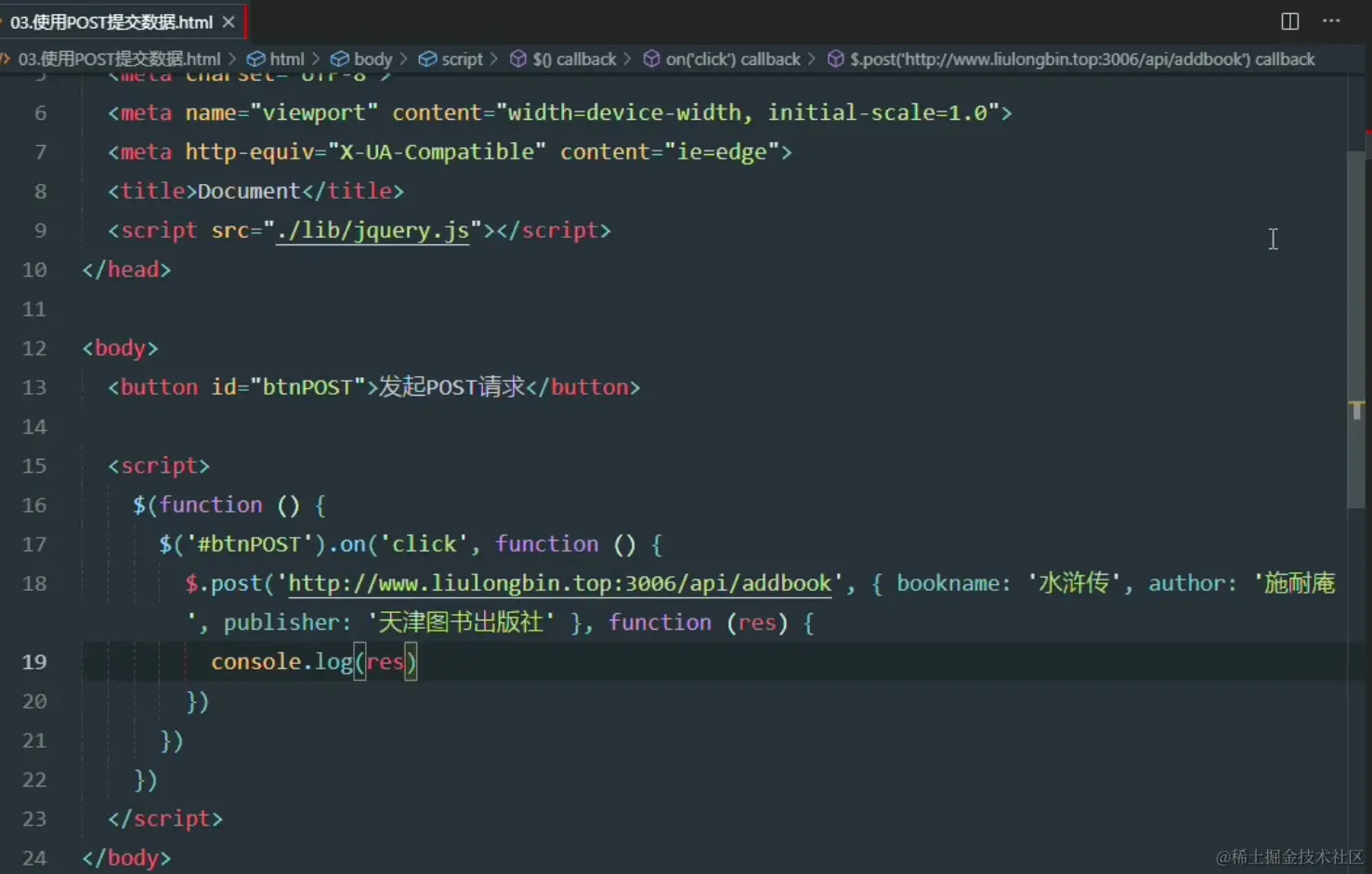Click the html breadcrumb symbol icon

(255, 59)
